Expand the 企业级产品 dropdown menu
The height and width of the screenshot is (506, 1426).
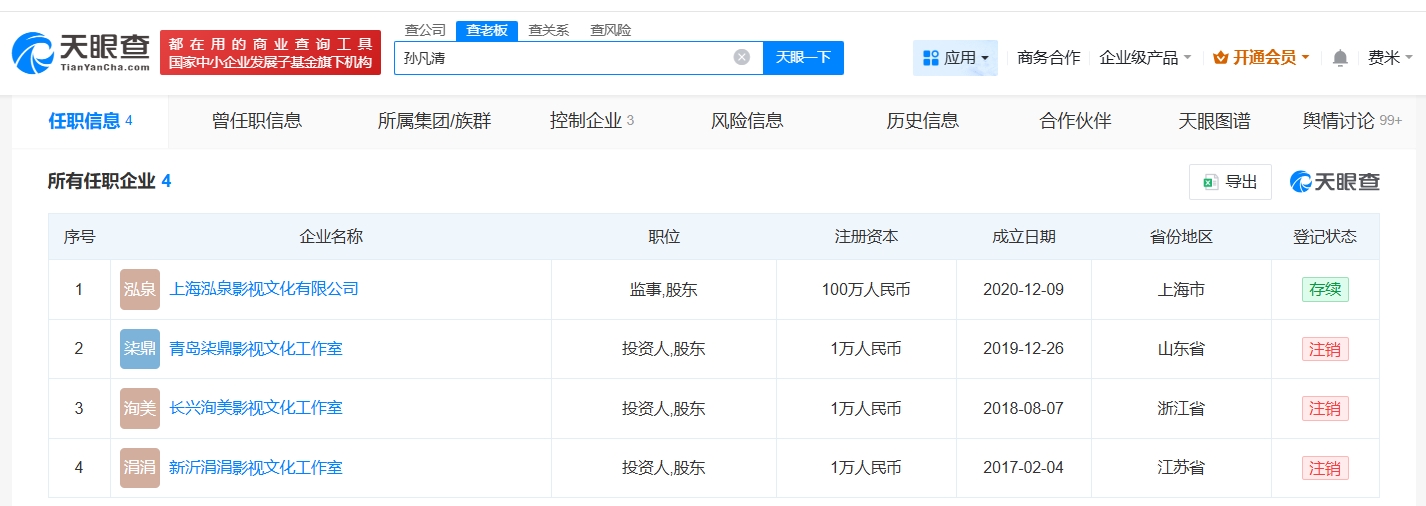pos(1145,58)
